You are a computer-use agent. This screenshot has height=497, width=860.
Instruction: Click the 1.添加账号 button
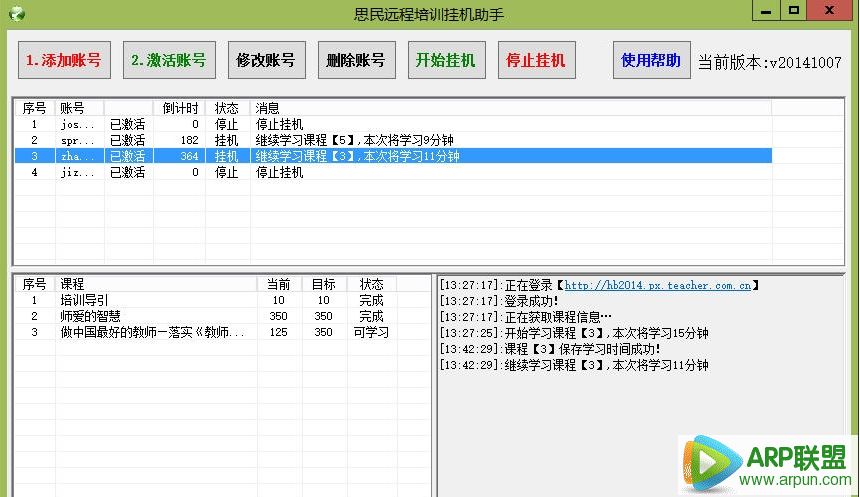64,60
